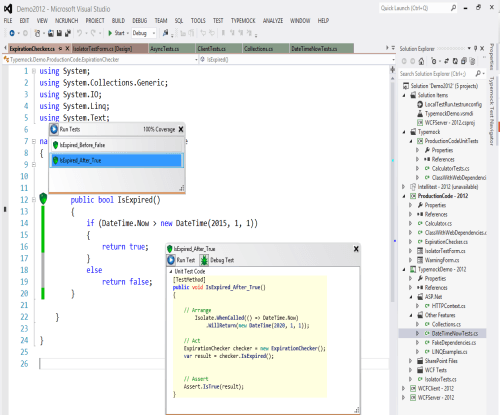The height and width of the screenshot is (415, 500).
Task: Switch to the AsyncTests.cs tab
Action: pyautogui.click(x=171, y=49)
